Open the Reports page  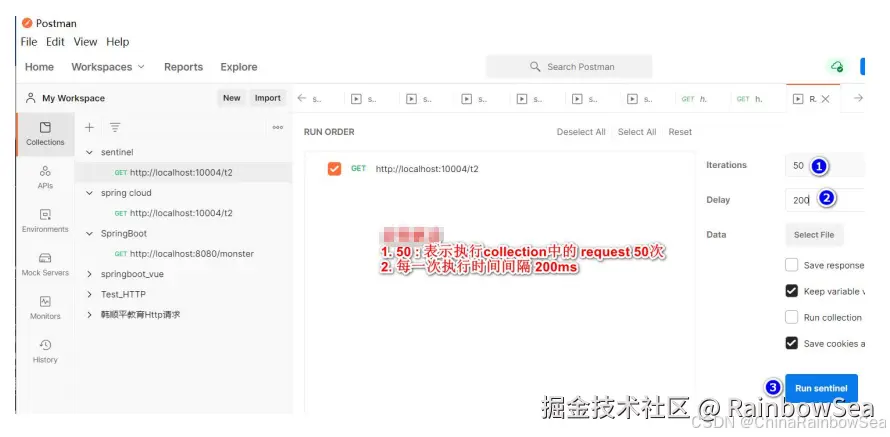(183, 67)
